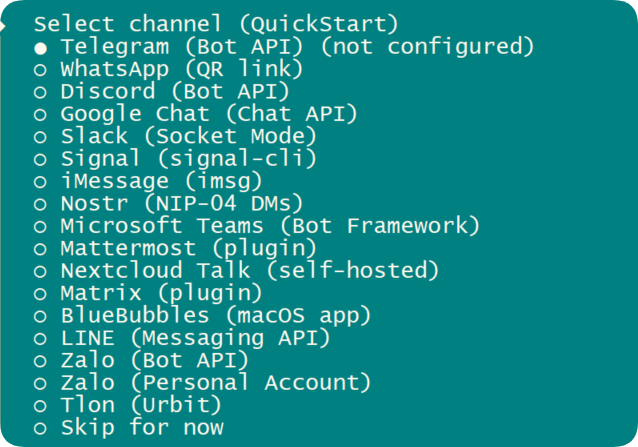Image resolution: width=638 pixels, height=447 pixels.
Task: Click the Select channel (QuickStart) prompt heading
Action: 216,24
